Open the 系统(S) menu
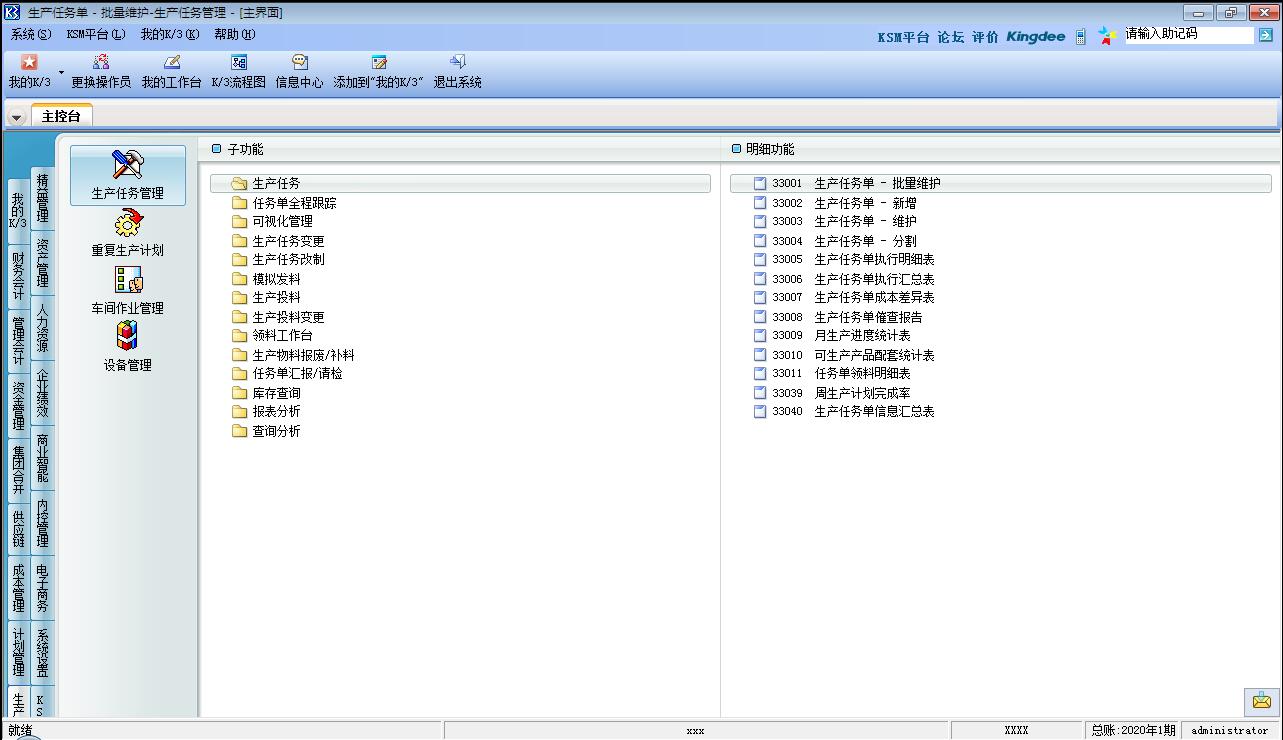1283x740 pixels. click(x=30, y=34)
